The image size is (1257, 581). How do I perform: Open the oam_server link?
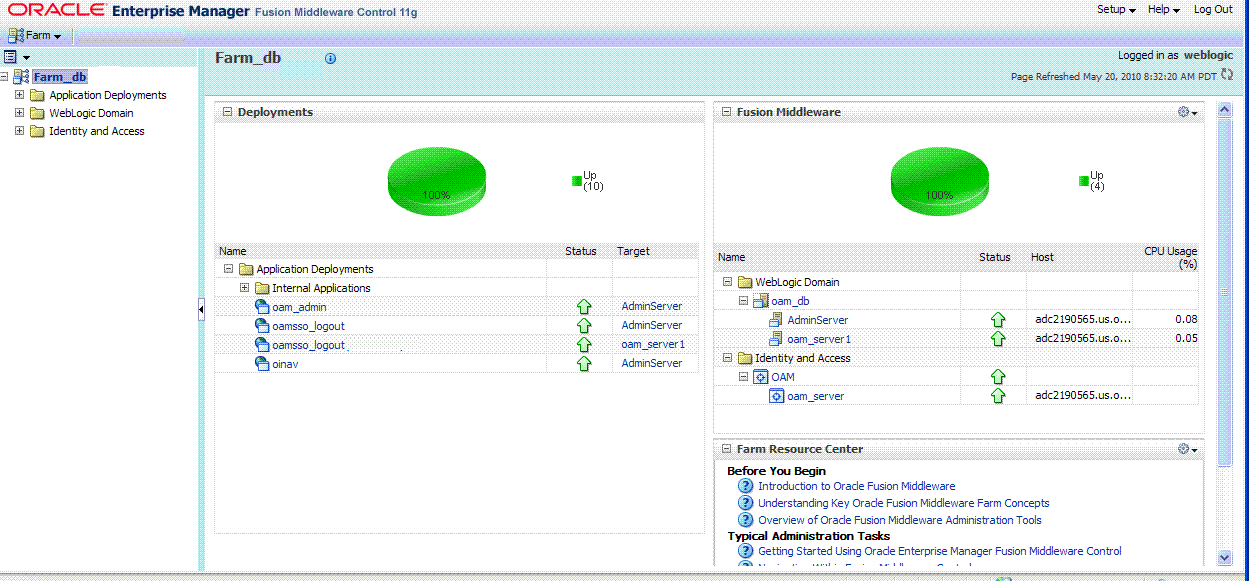pos(815,396)
